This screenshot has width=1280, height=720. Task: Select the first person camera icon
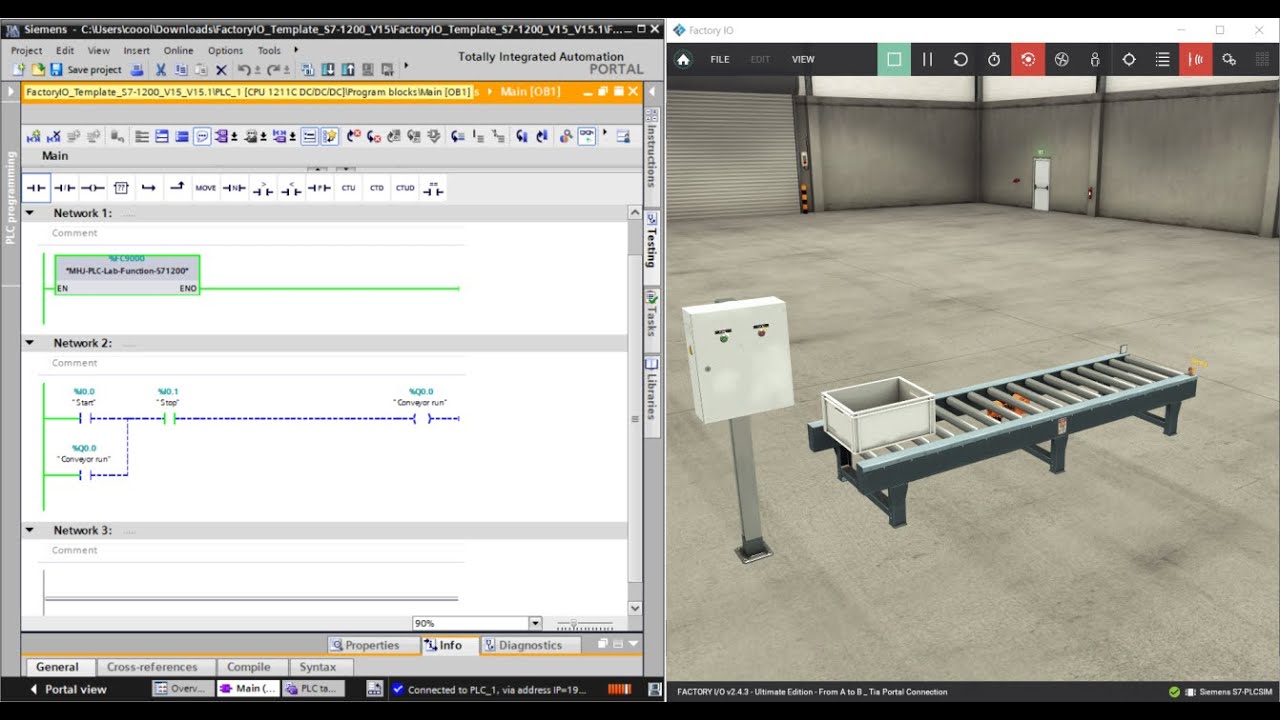[x=1095, y=59]
